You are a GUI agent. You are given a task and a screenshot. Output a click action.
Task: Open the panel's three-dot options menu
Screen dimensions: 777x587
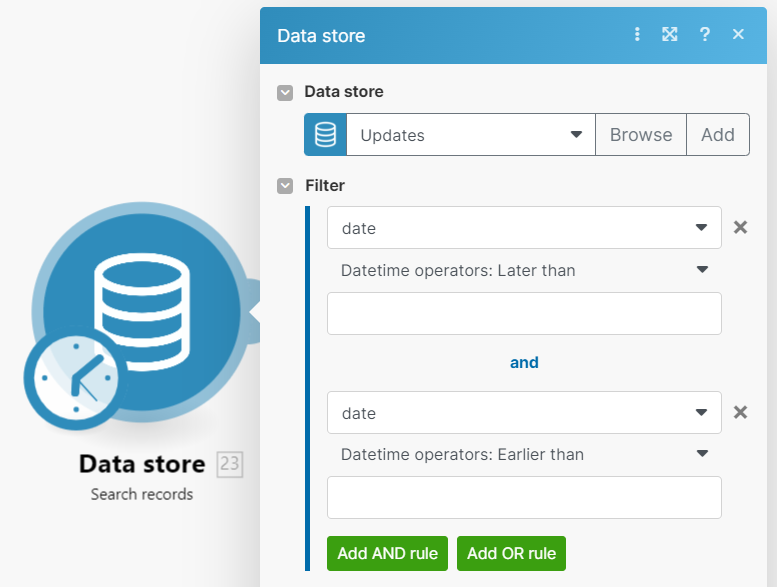coord(637,35)
